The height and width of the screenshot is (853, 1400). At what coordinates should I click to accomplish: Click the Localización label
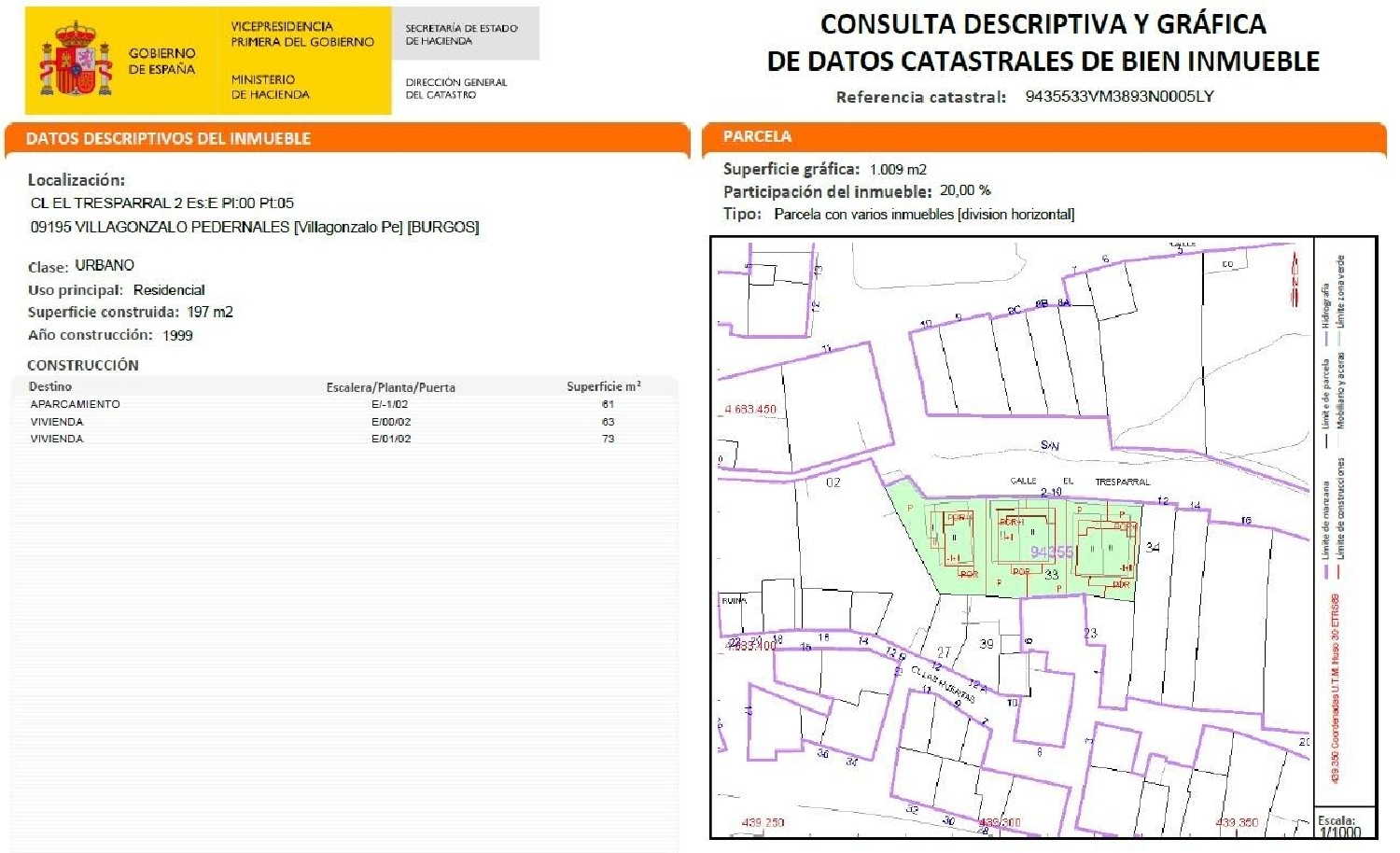(77, 180)
